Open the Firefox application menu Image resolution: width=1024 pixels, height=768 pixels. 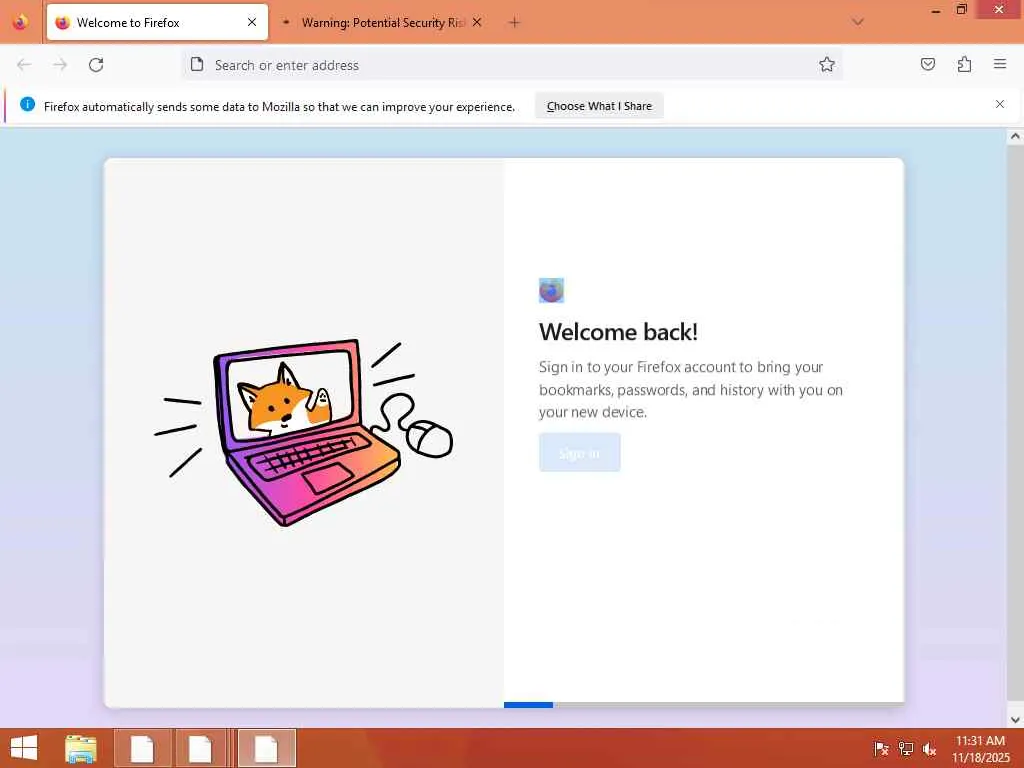(x=1000, y=64)
